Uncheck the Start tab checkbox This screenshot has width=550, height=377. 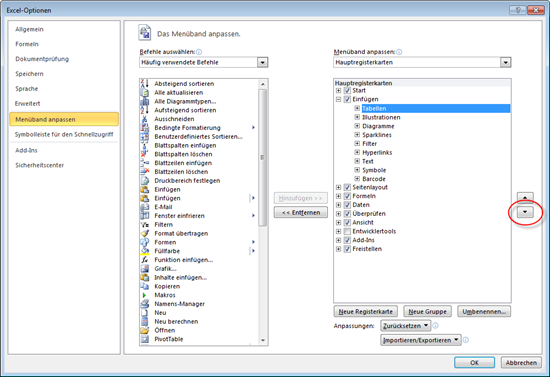[347, 90]
